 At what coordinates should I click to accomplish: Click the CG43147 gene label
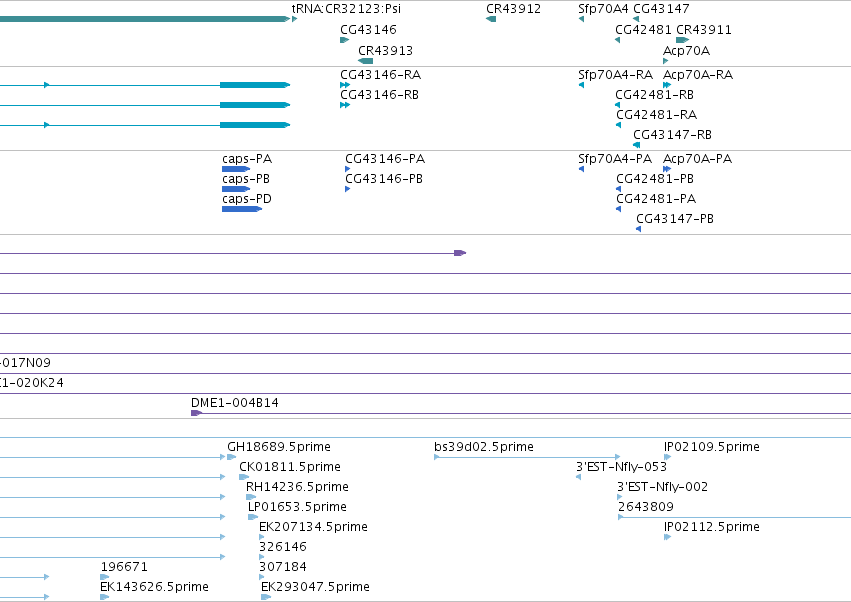661,9
